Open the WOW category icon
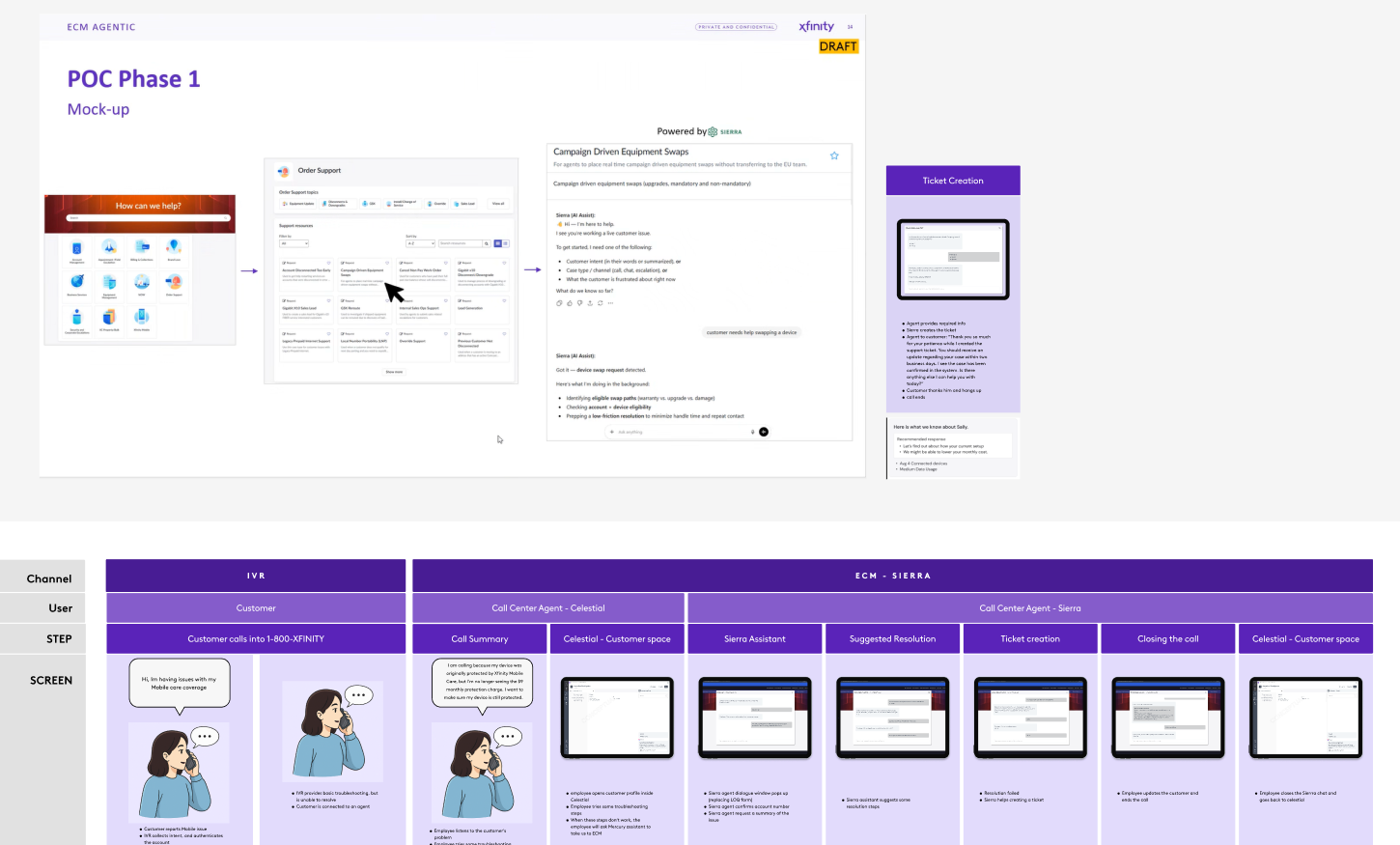The height and width of the screenshot is (845, 1400). click(142, 281)
